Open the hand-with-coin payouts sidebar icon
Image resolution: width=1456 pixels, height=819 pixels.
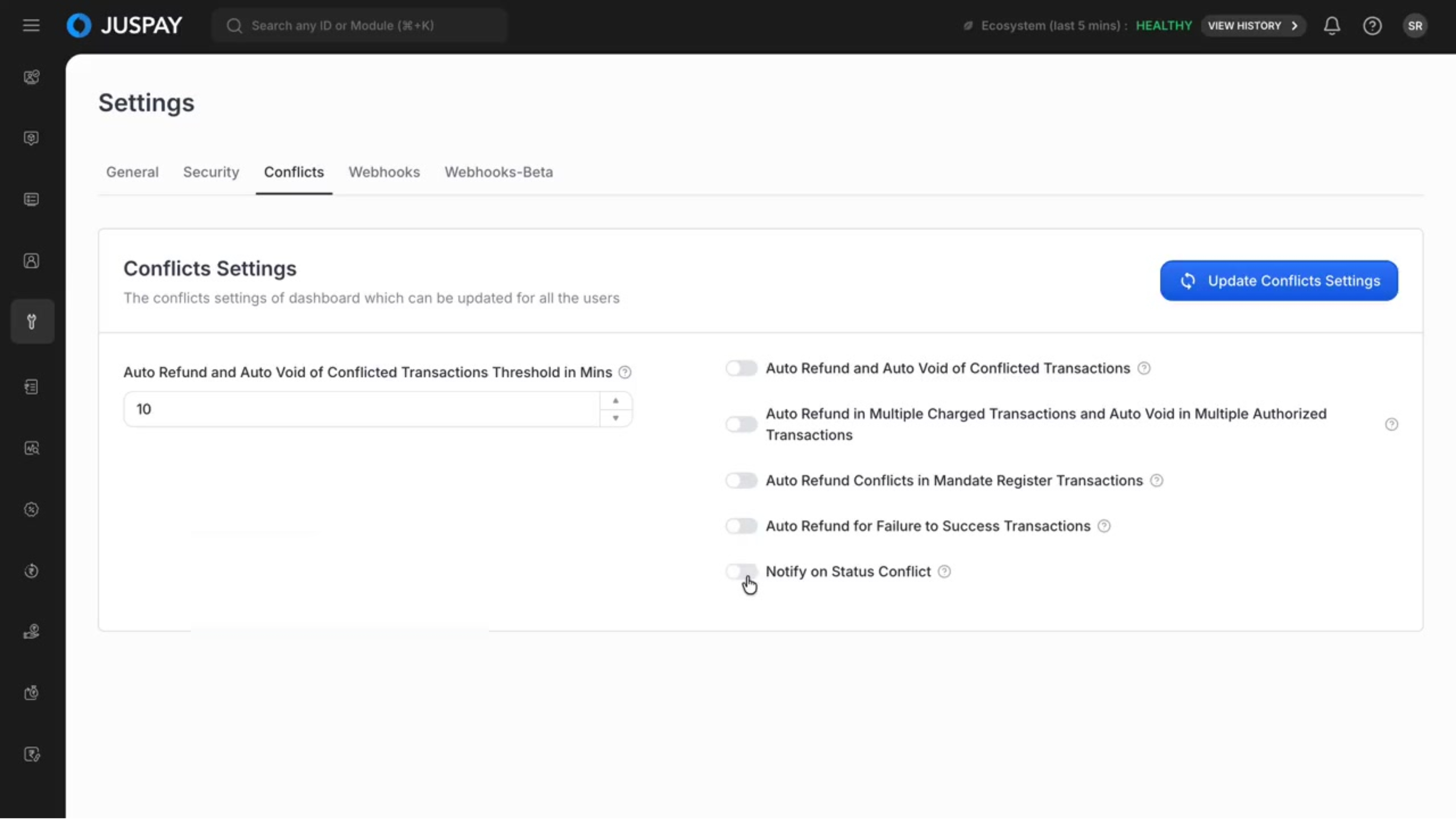[x=32, y=632]
